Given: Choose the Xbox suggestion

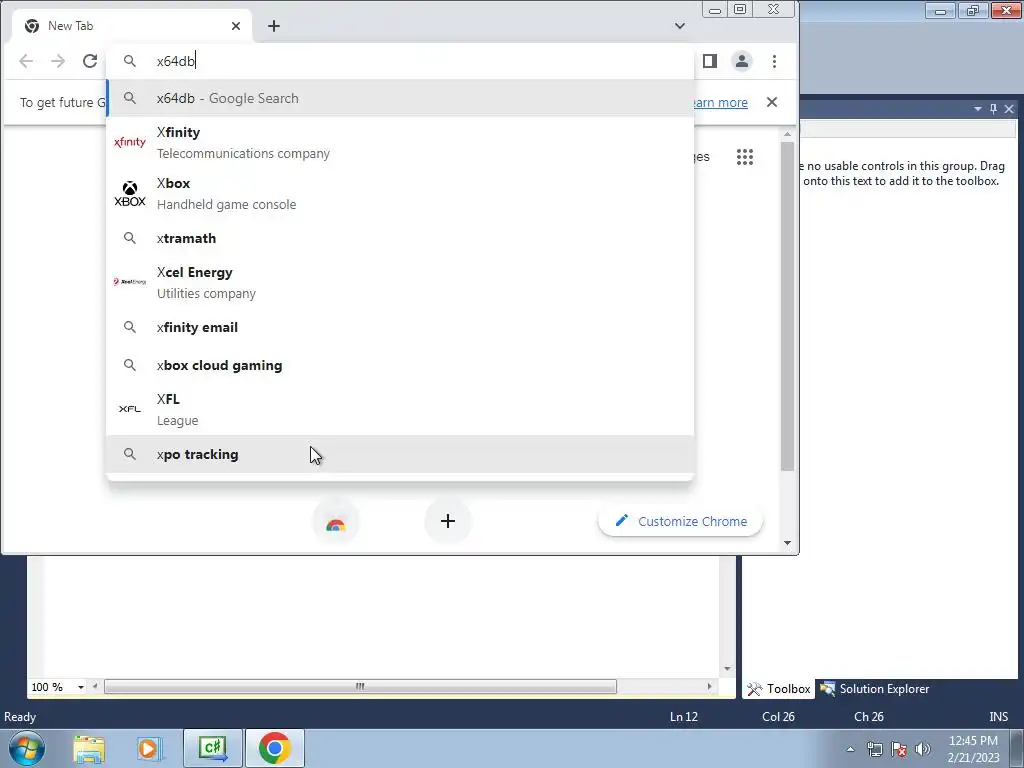Looking at the screenshot, I should coord(400,193).
